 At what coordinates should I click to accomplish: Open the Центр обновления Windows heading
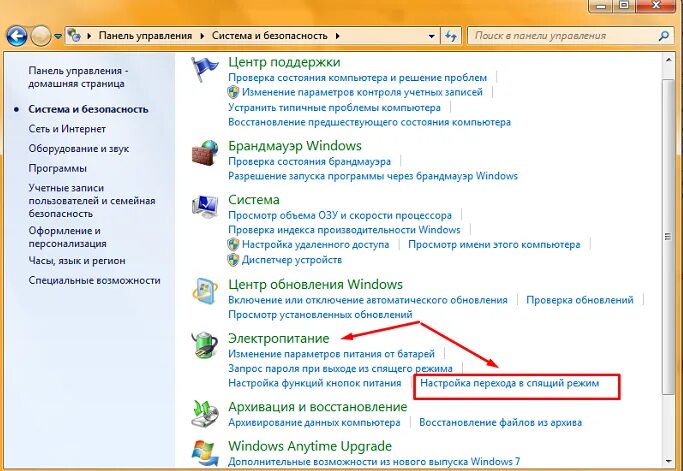coord(315,285)
